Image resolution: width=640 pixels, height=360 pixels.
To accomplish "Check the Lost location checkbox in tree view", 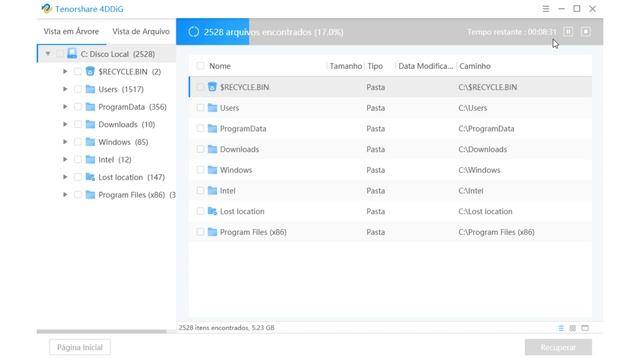I will pyautogui.click(x=78, y=177).
